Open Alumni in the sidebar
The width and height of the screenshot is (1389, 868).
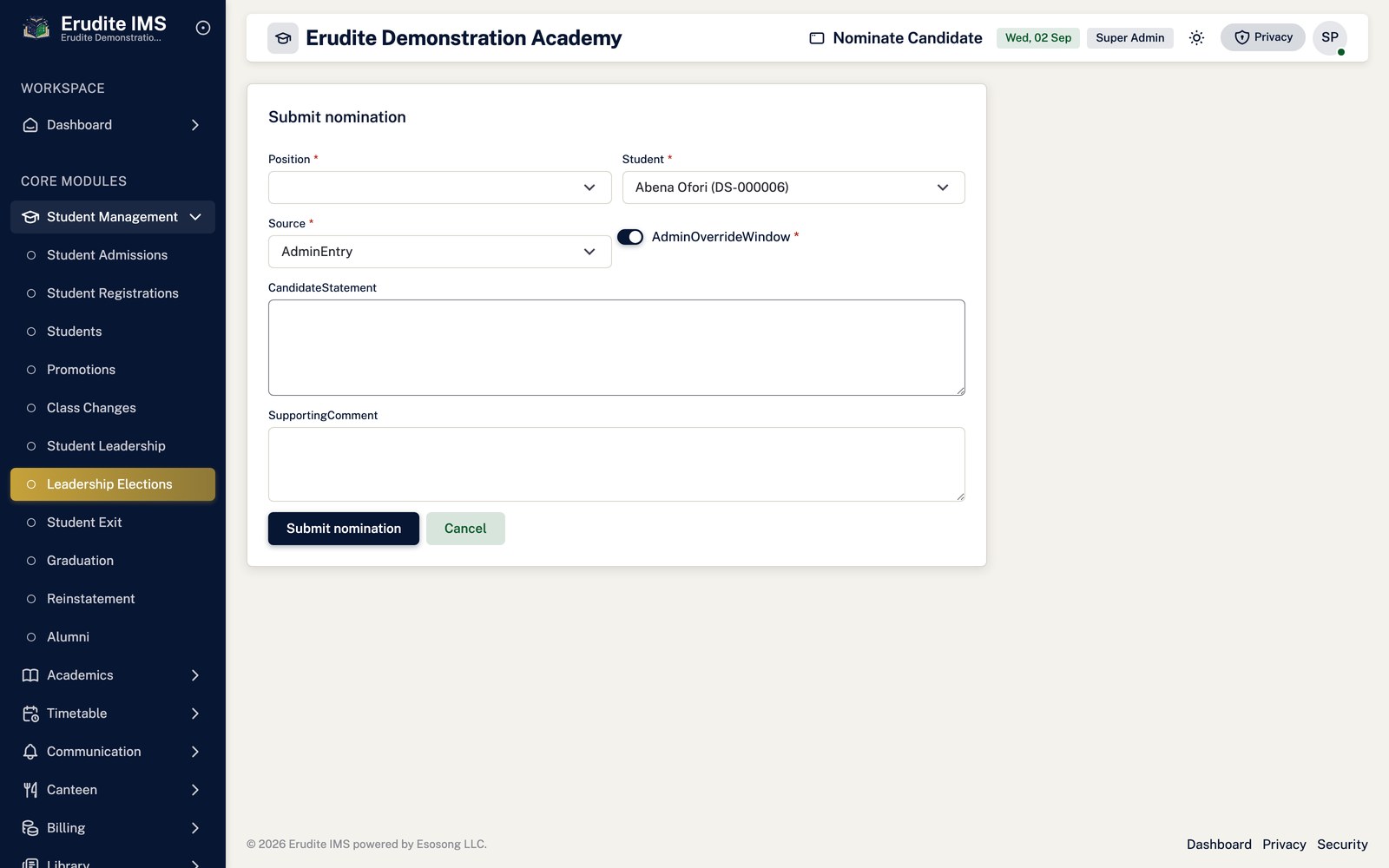point(113,637)
